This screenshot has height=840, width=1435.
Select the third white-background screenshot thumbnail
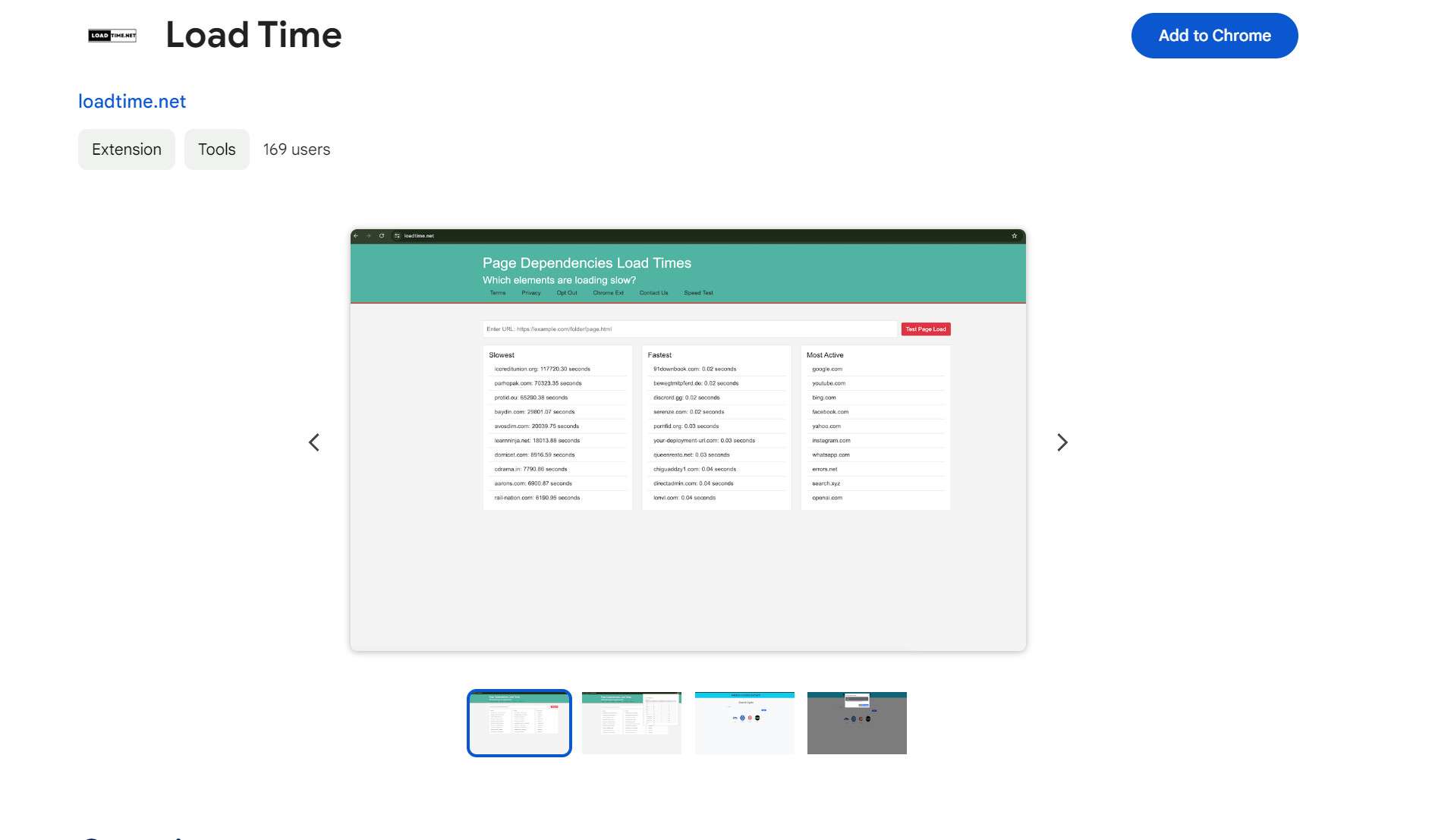click(744, 723)
